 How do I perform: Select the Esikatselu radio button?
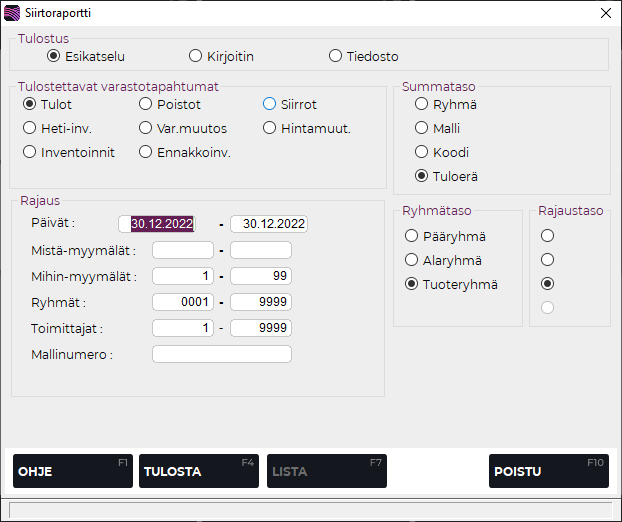coord(54,56)
